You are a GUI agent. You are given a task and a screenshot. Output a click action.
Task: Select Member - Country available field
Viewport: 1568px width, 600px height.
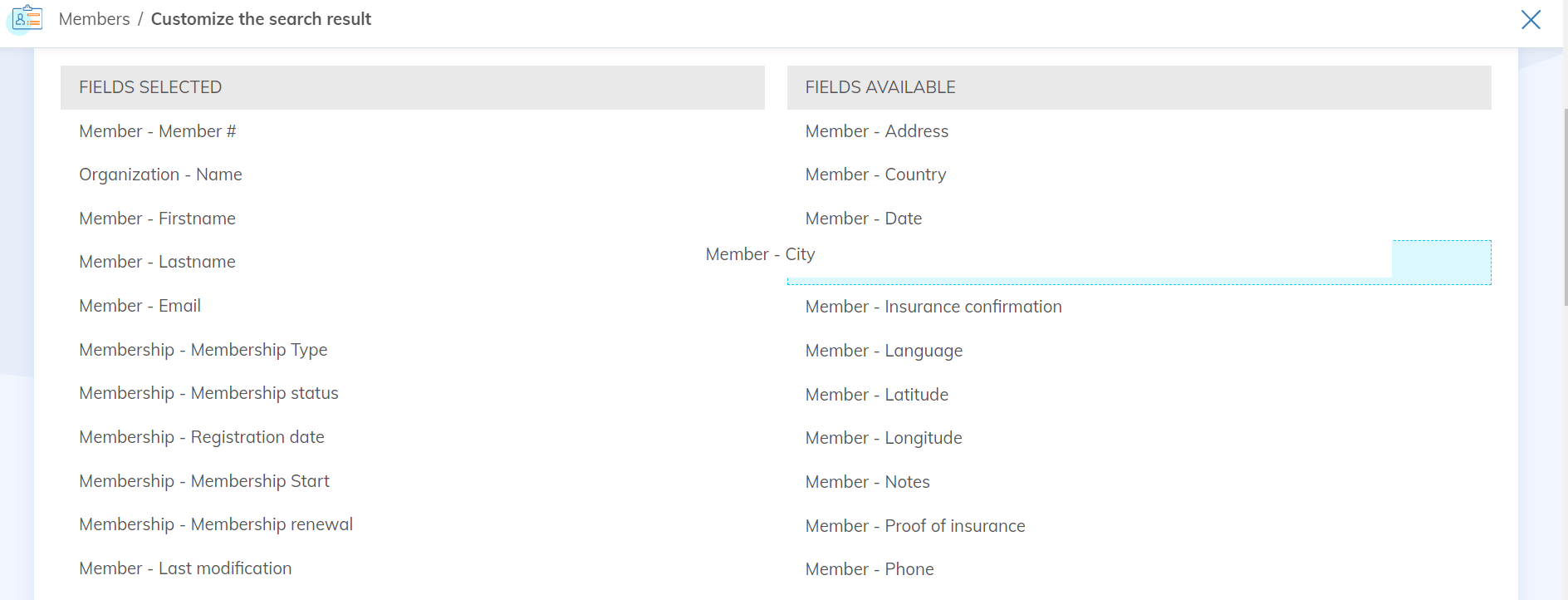875,175
